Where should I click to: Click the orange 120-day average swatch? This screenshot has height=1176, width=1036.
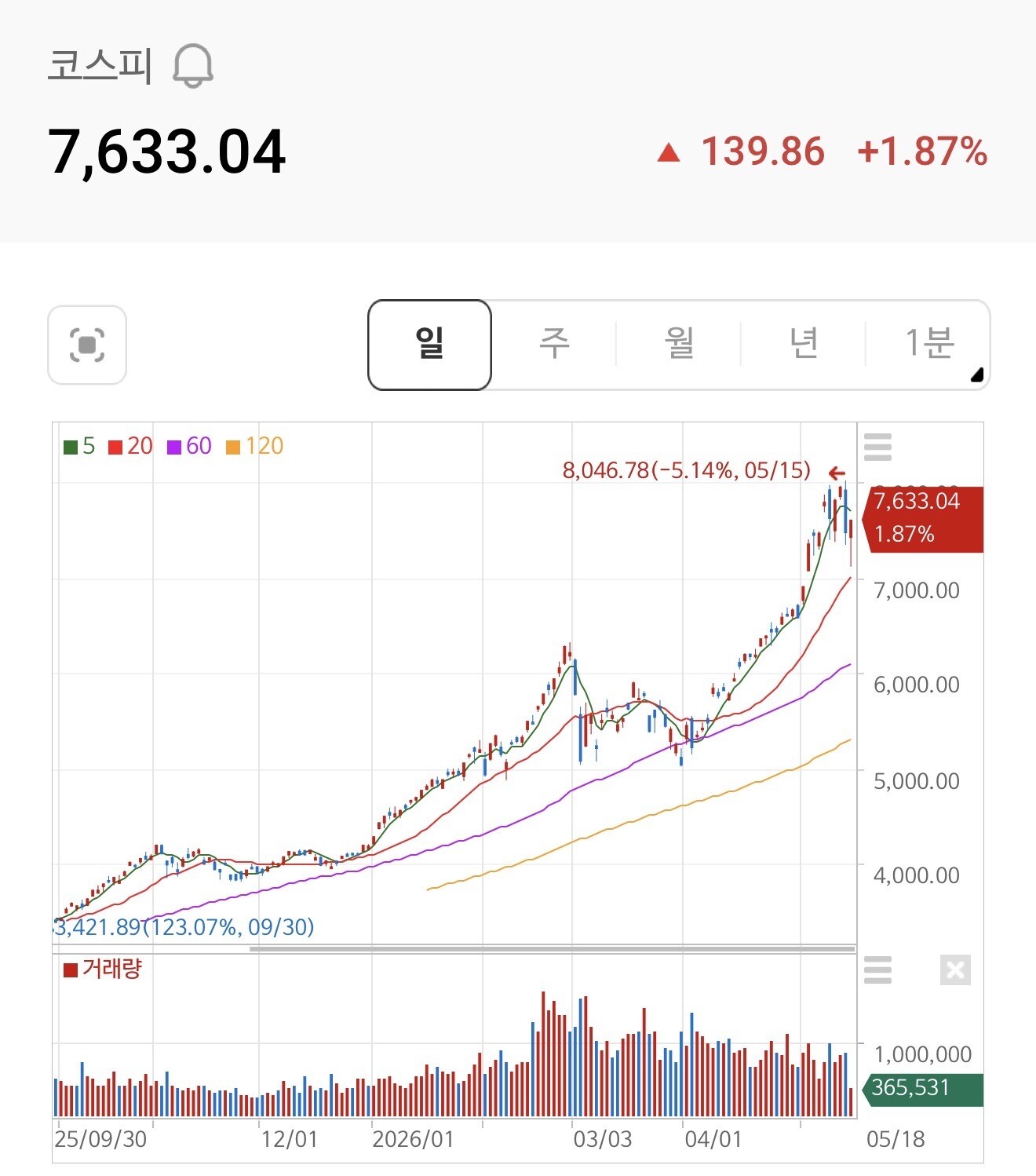pos(232,447)
